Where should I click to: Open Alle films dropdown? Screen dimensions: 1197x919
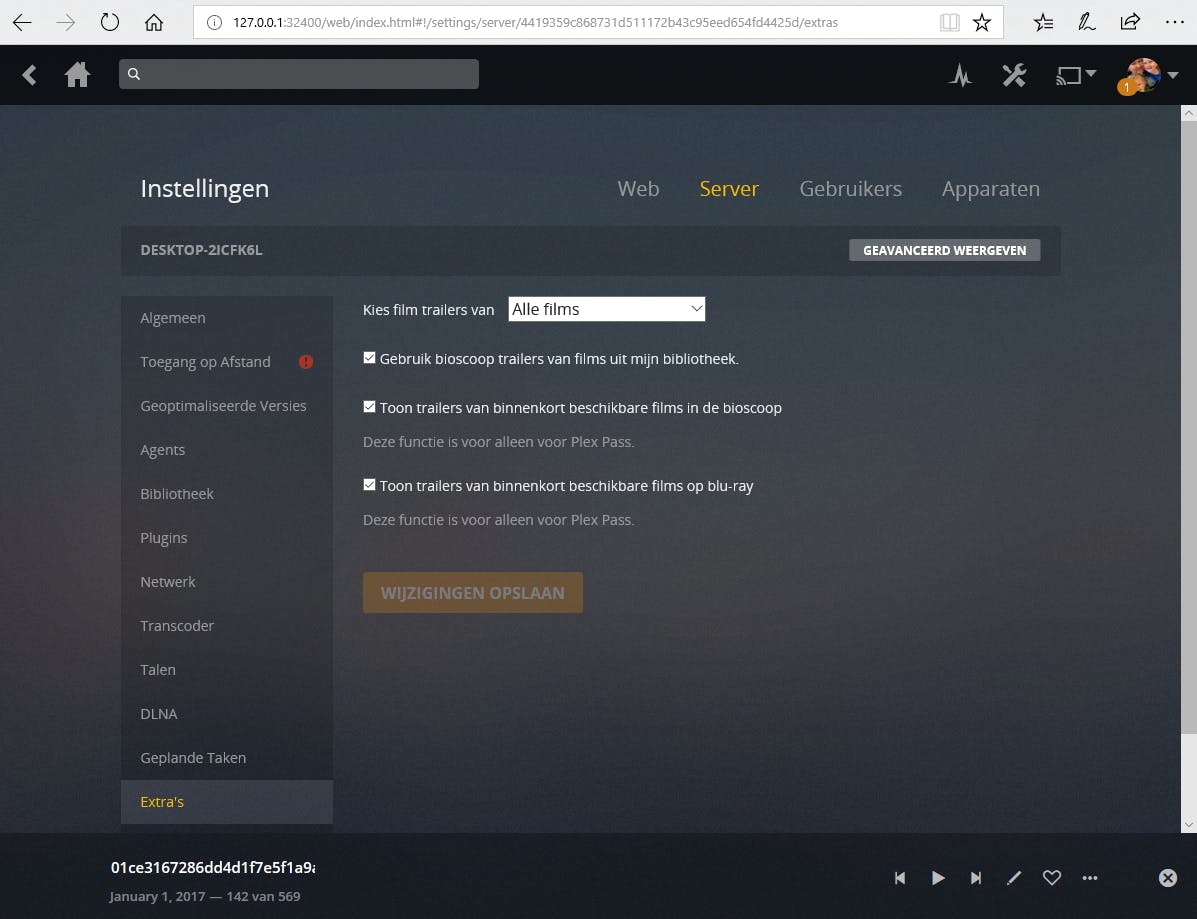pos(607,309)
